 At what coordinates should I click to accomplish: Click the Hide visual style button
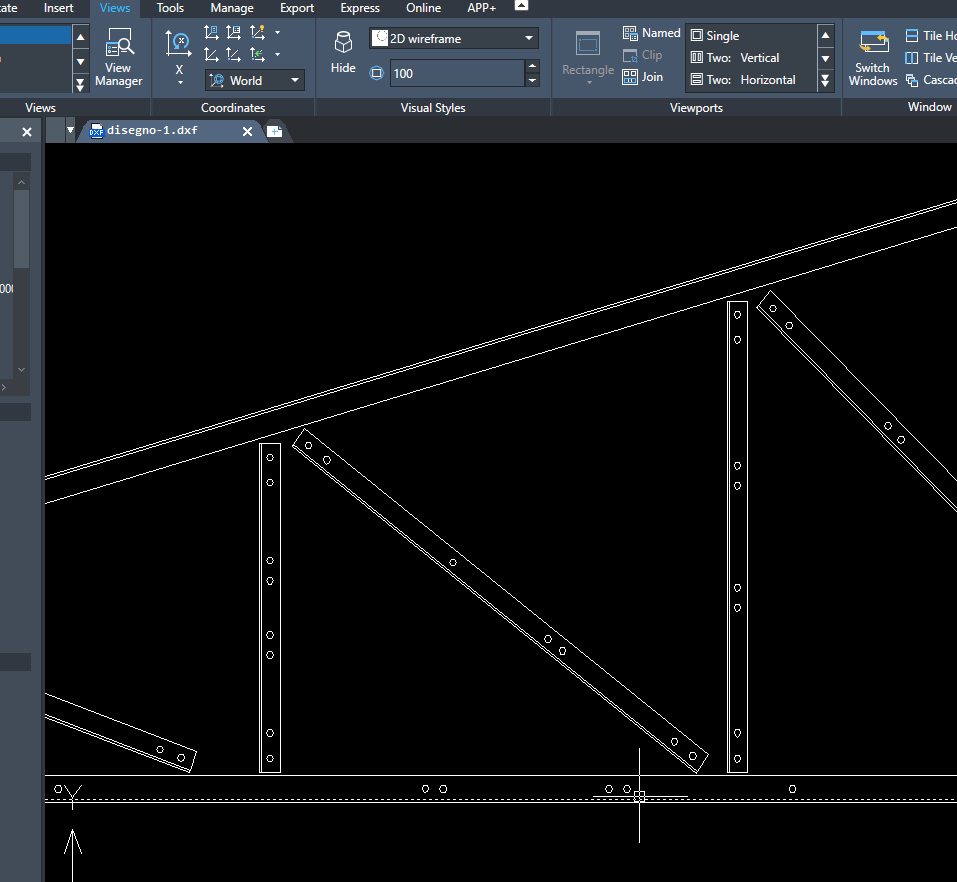(x=343, y=52)
